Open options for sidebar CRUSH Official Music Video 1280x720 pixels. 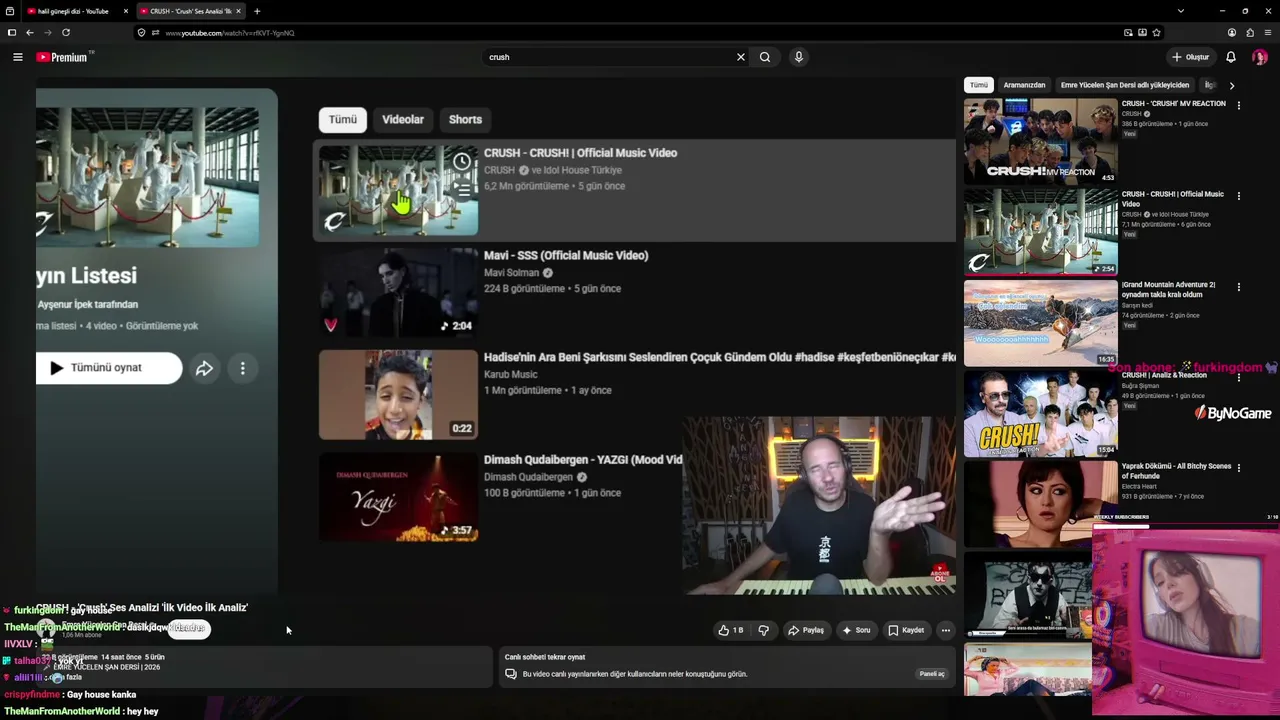click(1239, 196)
